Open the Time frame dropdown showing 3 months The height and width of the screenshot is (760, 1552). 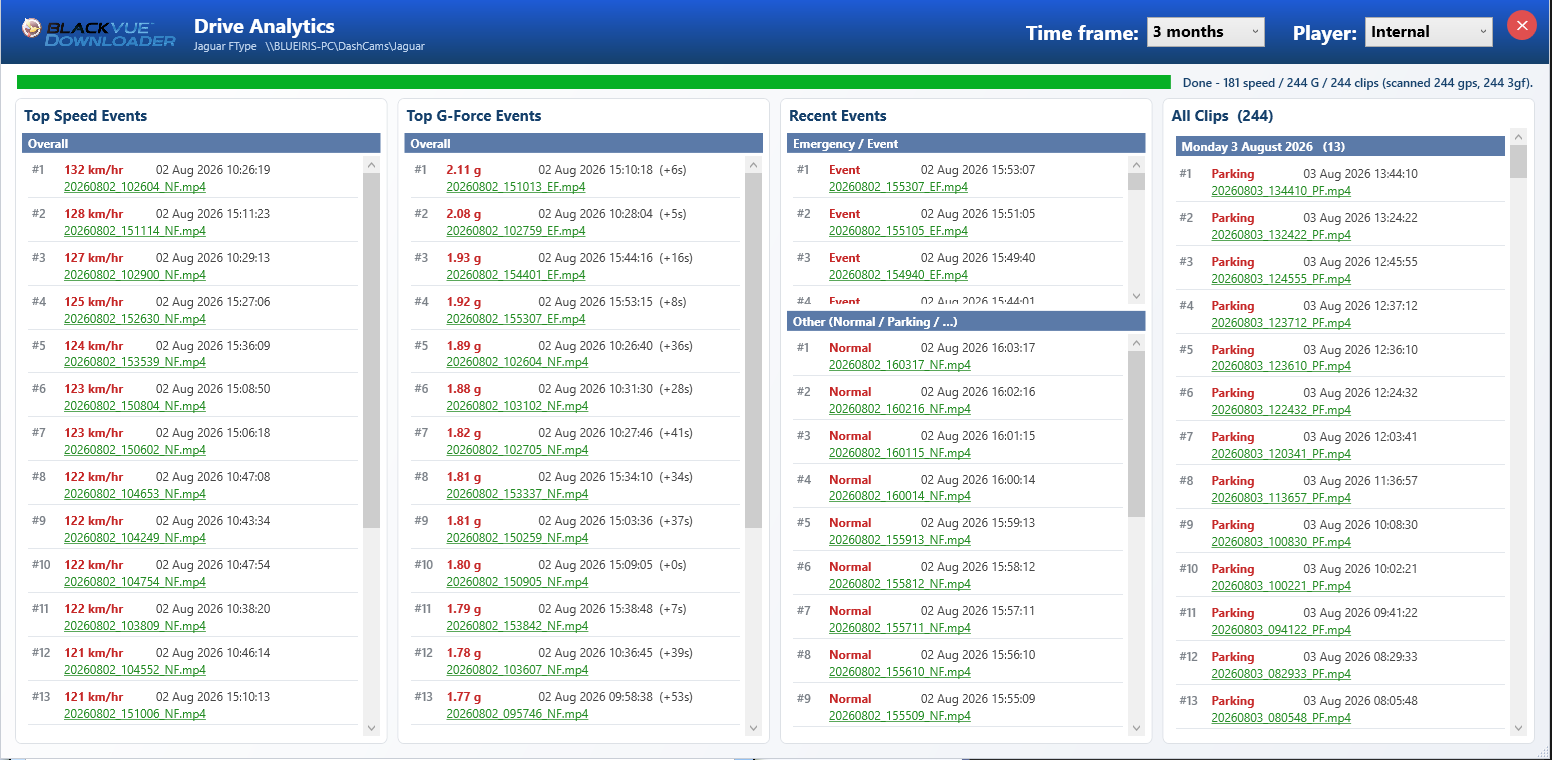pos(1205,32)
